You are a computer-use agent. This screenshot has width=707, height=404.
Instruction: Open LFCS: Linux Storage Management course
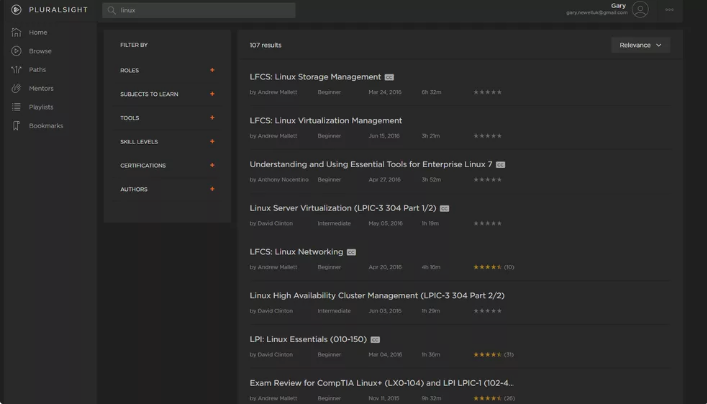pyautogui.click(x=315, y=77)
